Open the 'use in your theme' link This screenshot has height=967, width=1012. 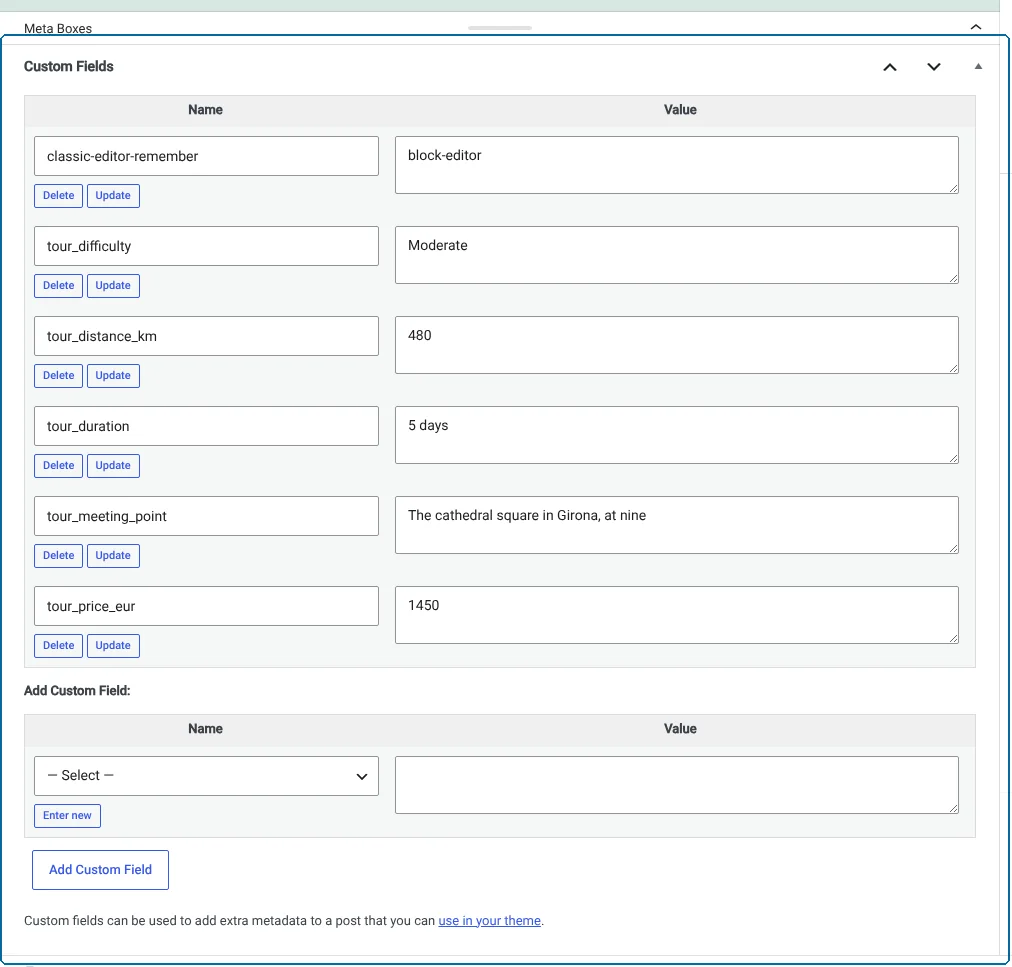click(x=489, y=921)
